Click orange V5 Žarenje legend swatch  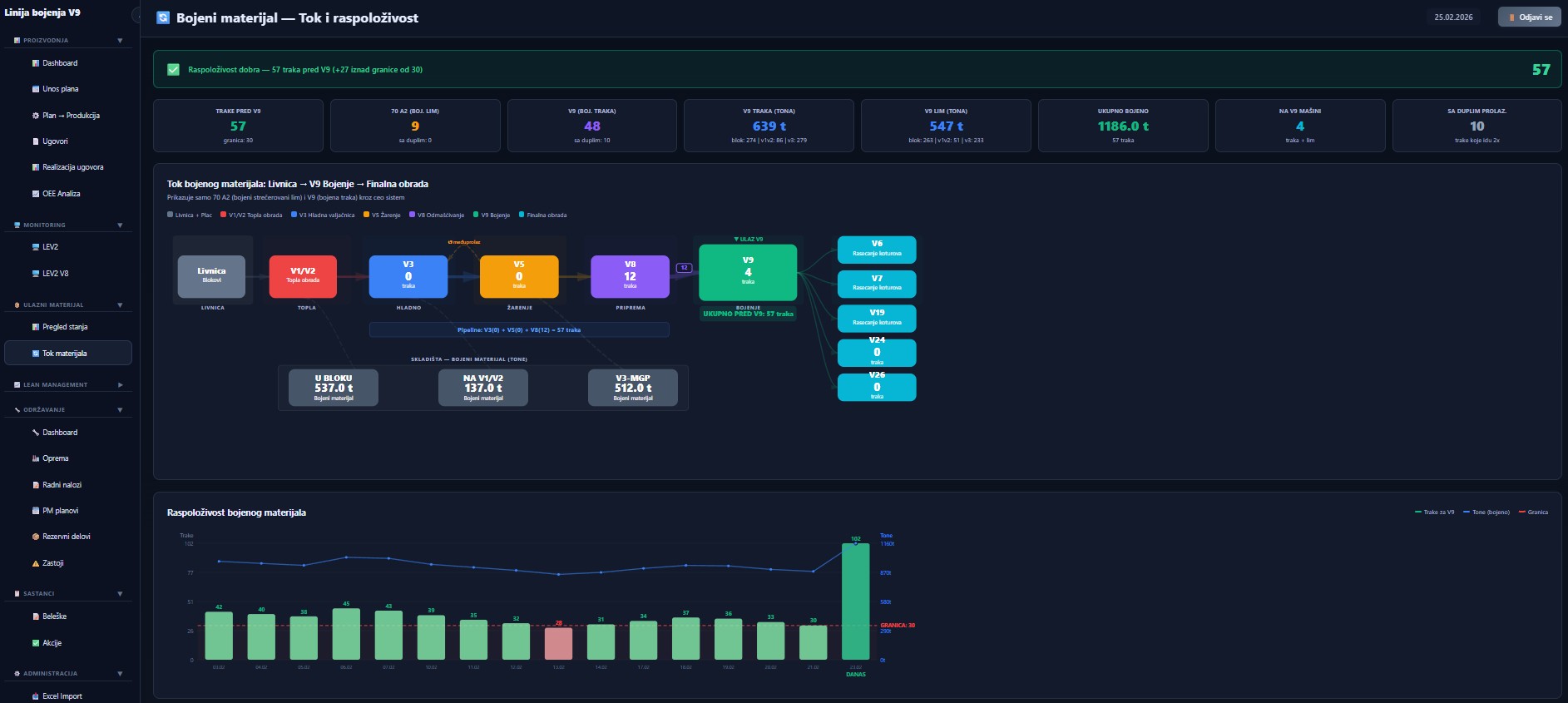[x=366, y=215]
